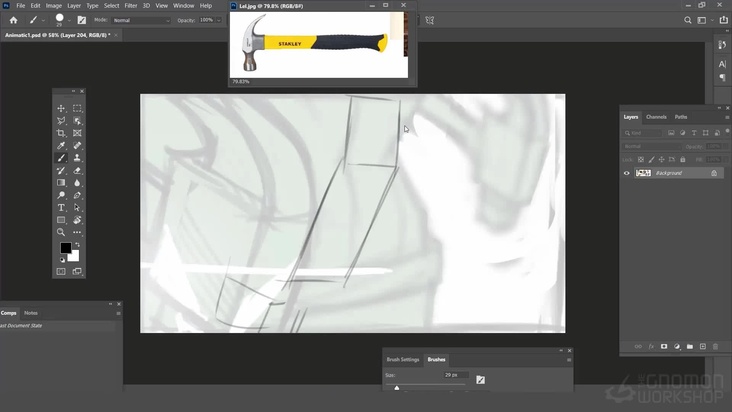Select the Frame tool
Screen dimensions: 732x412
point(77,133)
